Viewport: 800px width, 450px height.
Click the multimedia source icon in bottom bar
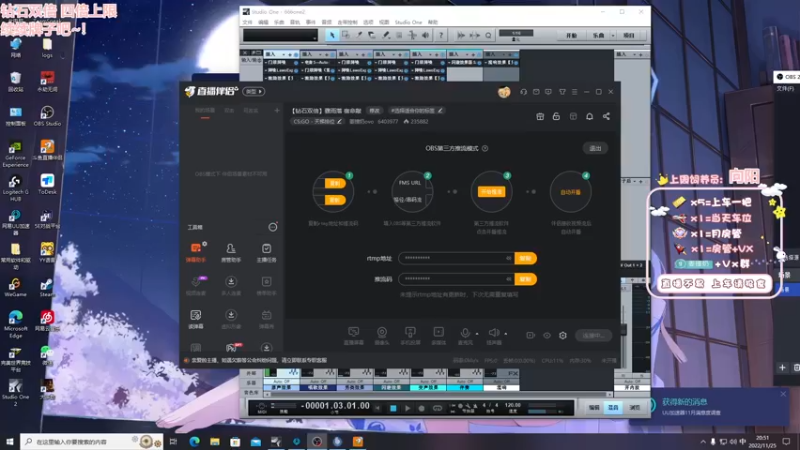pos(438,335)
